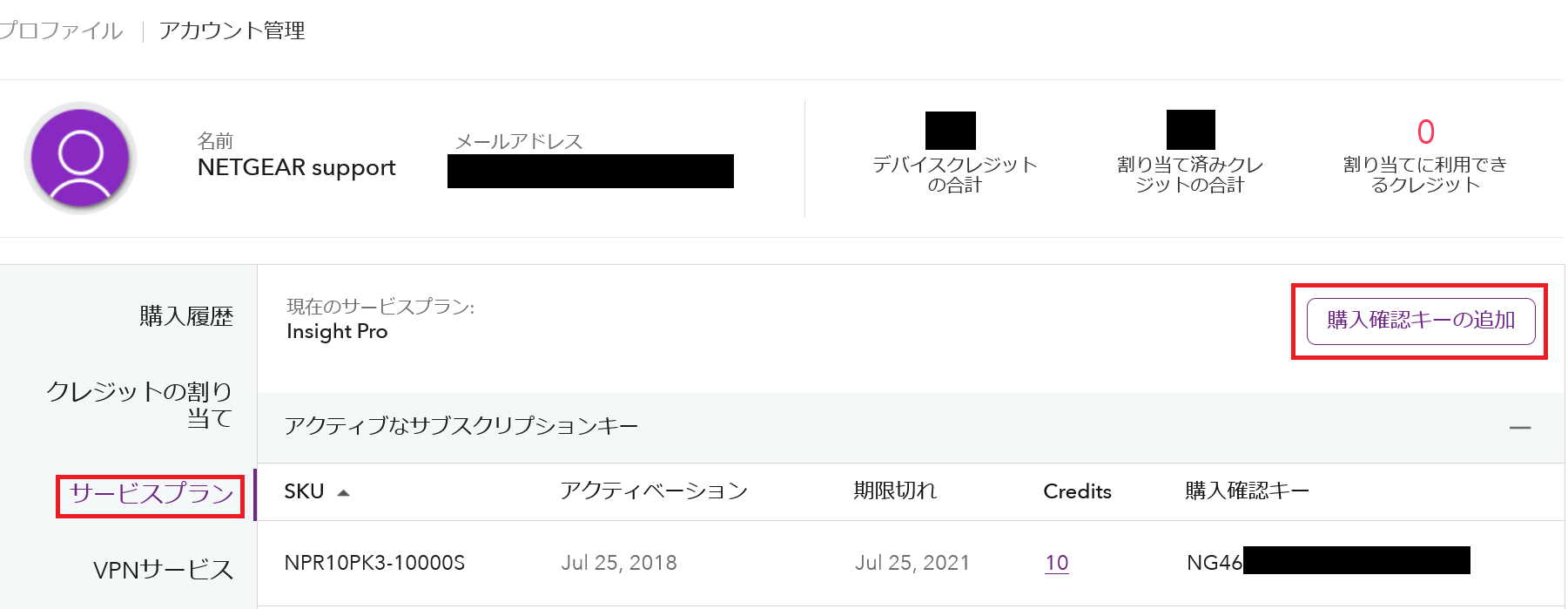Click the available credits count 0
The width and height of the screenshot is (1568, 609).
pyautogui.click(x=1425, y=132)
